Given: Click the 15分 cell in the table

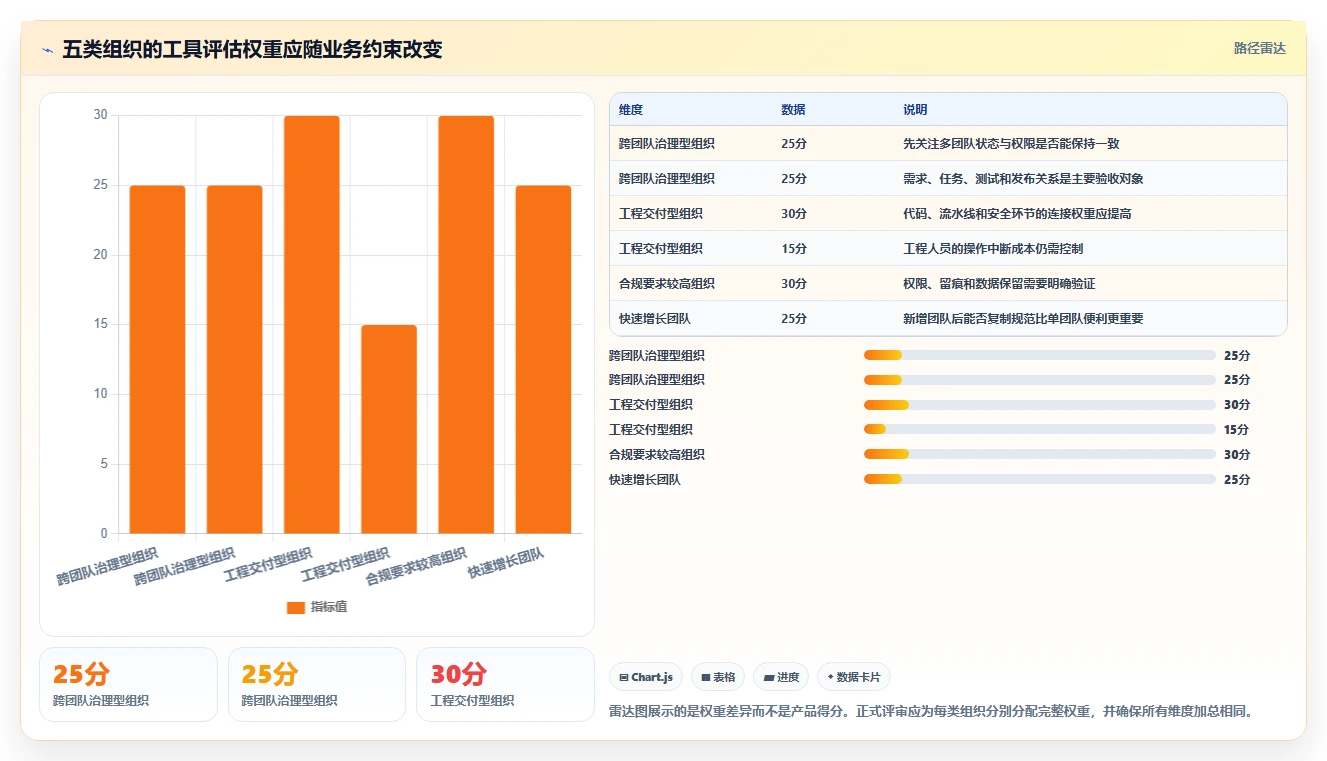Looking at the screenshot, I should point(794,249).
